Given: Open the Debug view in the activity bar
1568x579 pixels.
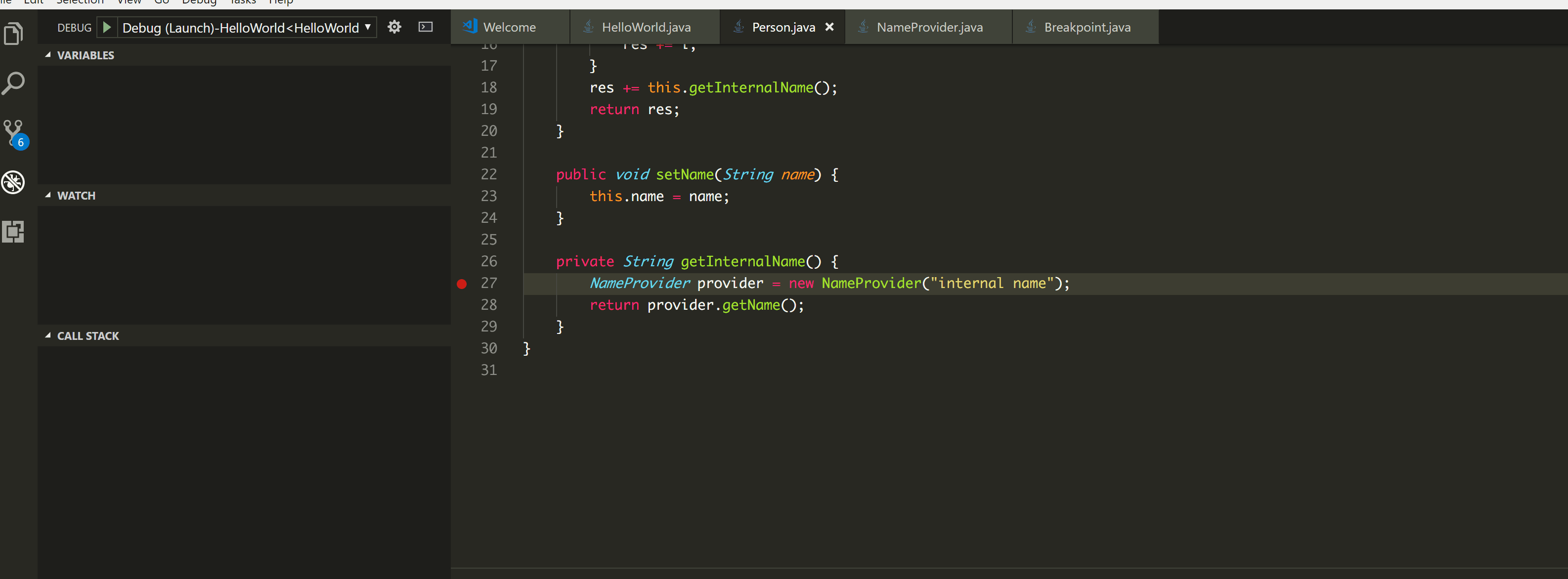Looking at the screenshot, I should 13,181.
